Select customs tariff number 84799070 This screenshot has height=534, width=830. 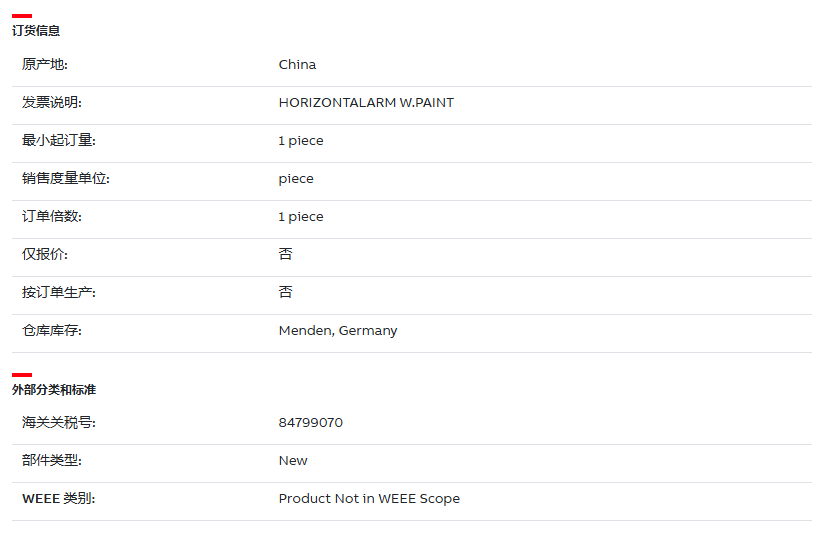(x=311, y=423)
